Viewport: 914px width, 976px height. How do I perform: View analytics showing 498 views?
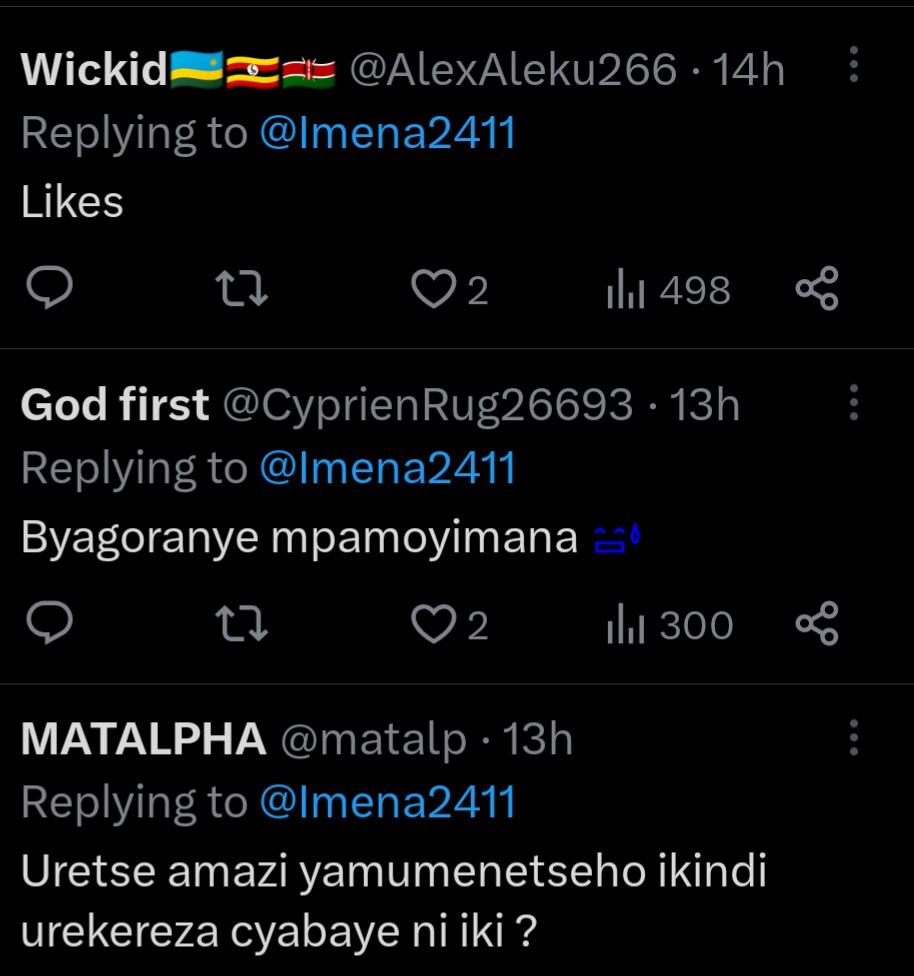(668, 290)
